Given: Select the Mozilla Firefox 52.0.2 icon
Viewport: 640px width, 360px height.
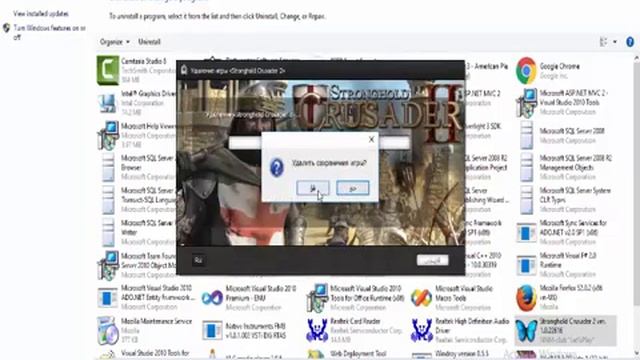Looking at the screenshot, I should pyautogui.click(x=526, y=298).
